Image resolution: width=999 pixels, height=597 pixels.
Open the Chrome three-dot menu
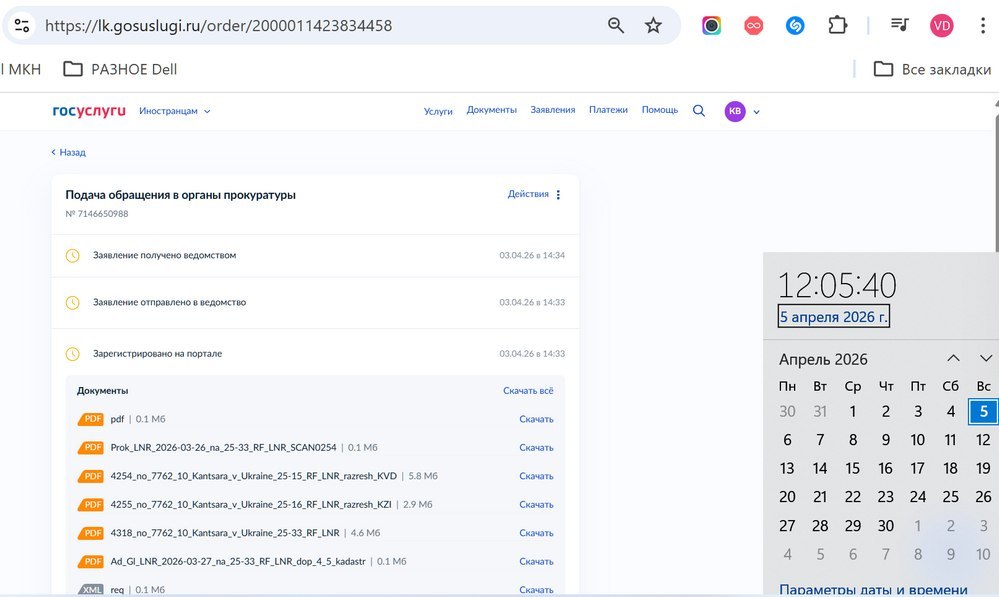[x=983, y=25]
